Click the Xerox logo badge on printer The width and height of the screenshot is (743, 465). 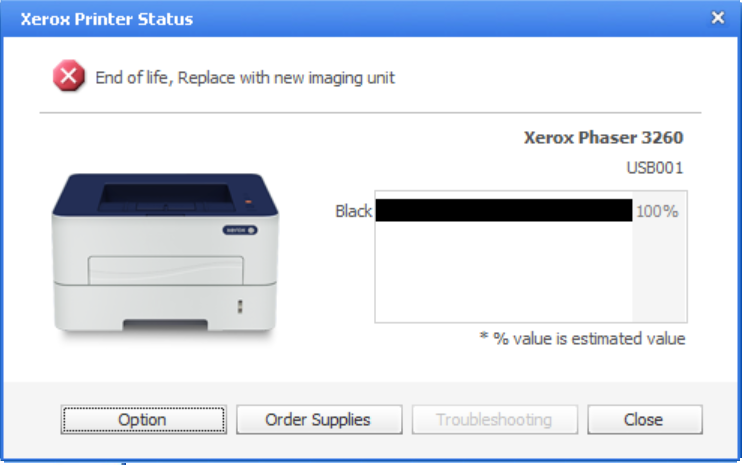point(240,230)
